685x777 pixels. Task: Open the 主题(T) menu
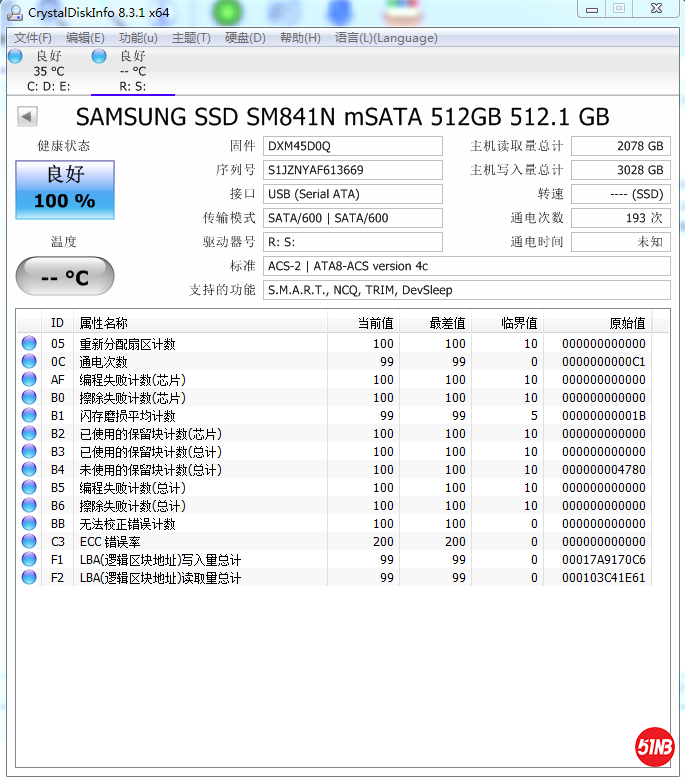pyautogui.click(x=191, y=38)
